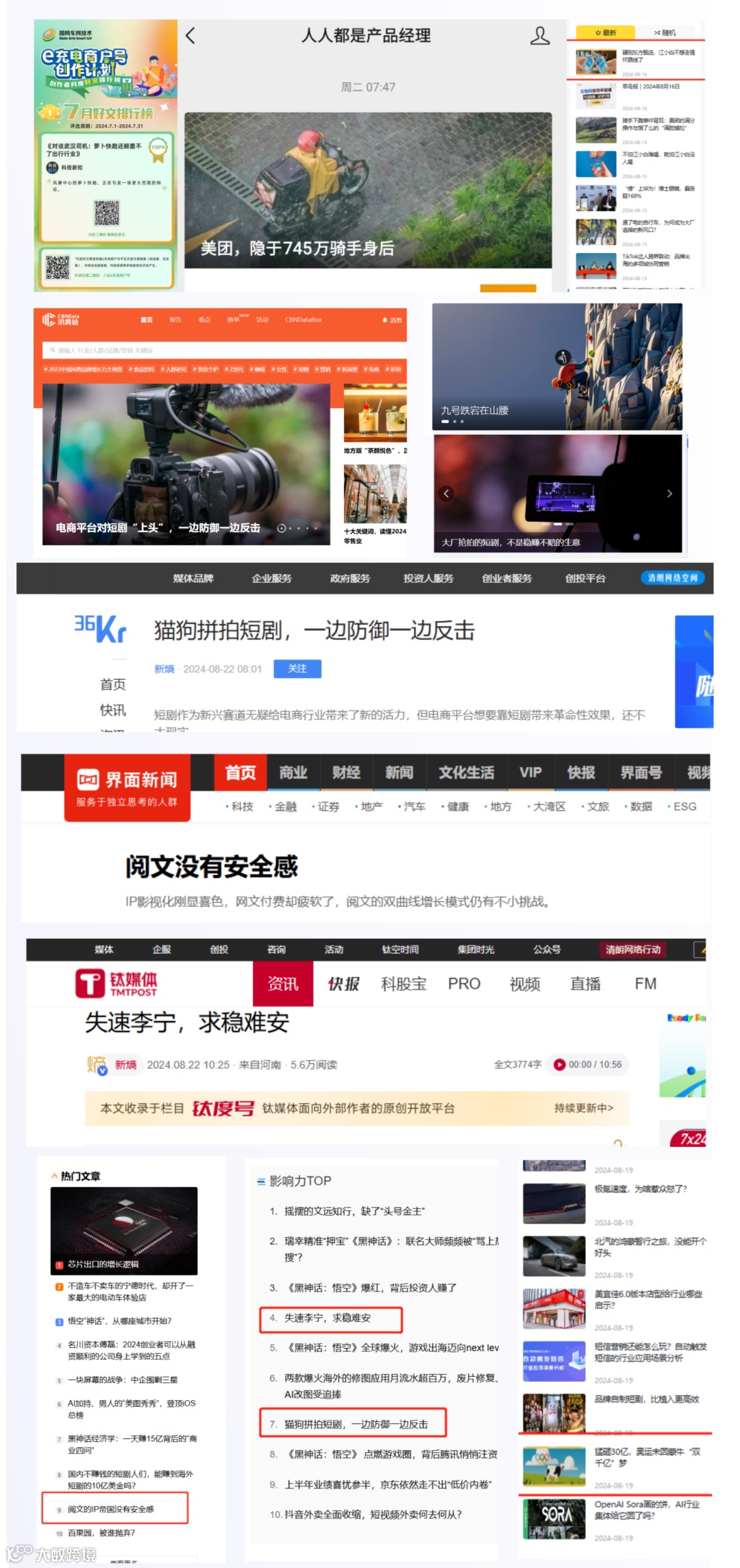Select the 财经 tab on 界面新闻
The width and height of the screenshot is (740, 1568).
click(346, 773)
